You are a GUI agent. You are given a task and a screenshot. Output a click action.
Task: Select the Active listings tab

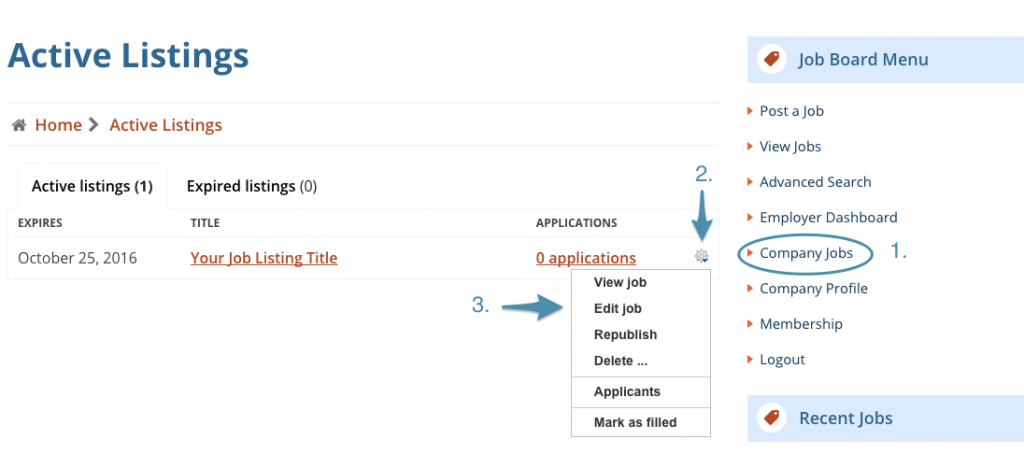pyautogui.click(x=92, y=186)
